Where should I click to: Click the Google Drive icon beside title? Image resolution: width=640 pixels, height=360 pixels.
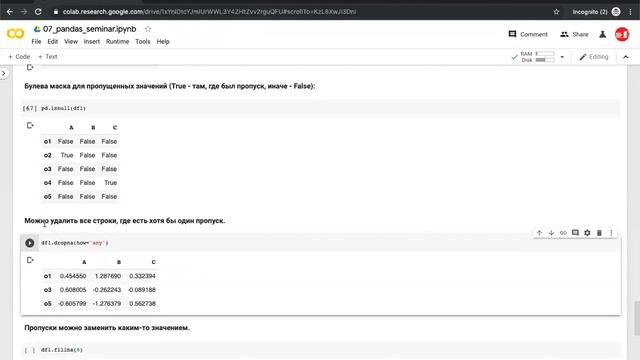point(37,29)
